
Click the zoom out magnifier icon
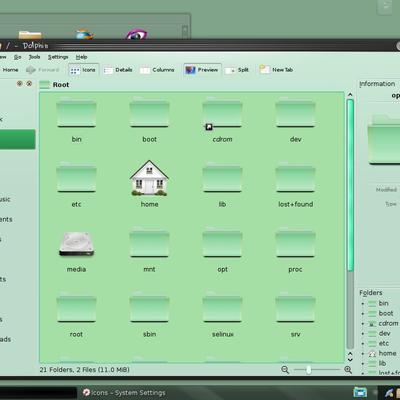click(285, 370)
